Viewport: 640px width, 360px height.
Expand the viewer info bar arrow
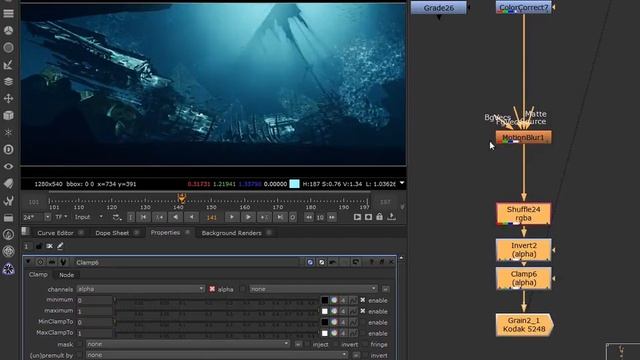coord(402,183)
